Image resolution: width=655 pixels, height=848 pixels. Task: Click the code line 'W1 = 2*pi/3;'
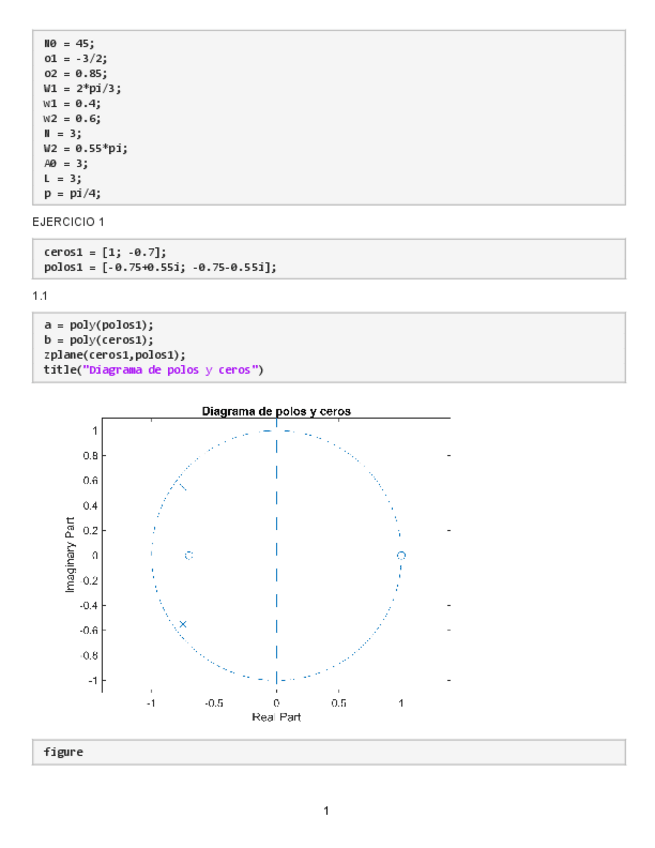tap(82, 88)
